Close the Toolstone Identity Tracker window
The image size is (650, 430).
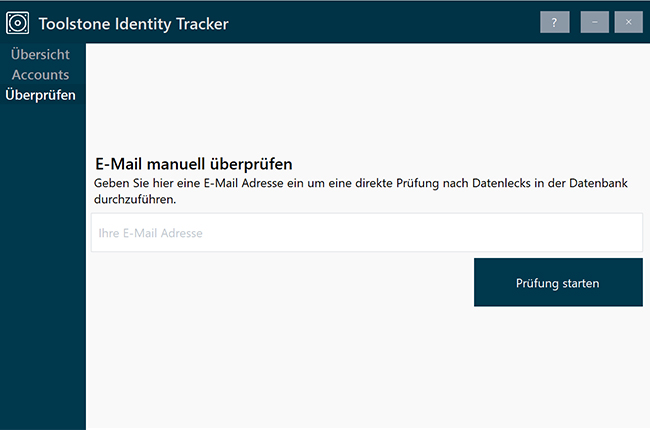629,22
